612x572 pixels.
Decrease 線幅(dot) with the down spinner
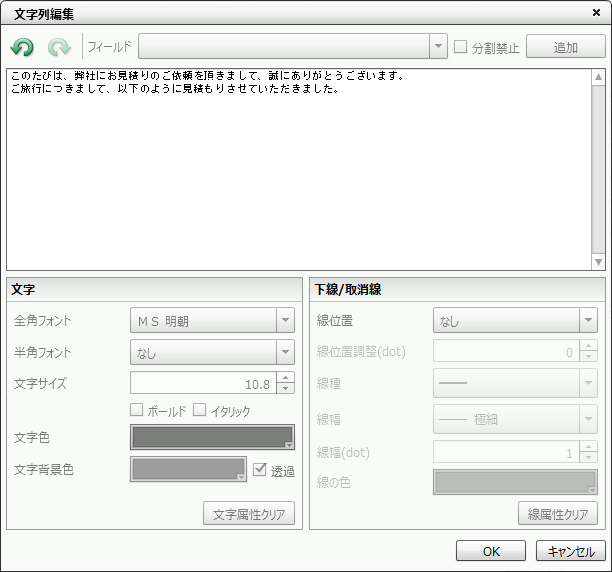coord(589,457)
